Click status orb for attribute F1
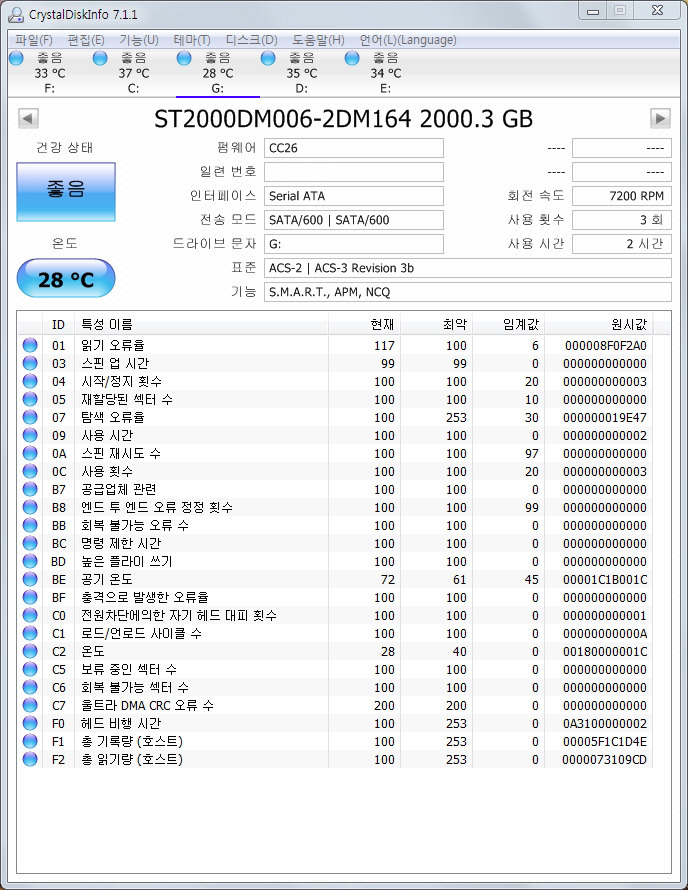 coord(30,741)
